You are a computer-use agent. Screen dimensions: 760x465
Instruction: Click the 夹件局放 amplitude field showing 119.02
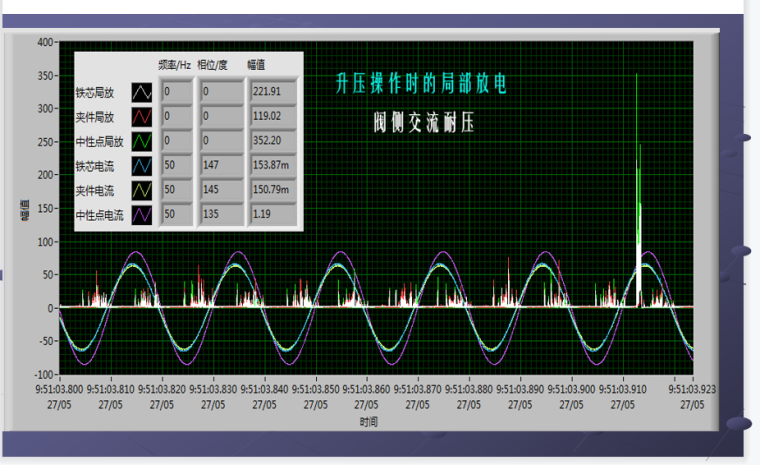coord(268,116)
